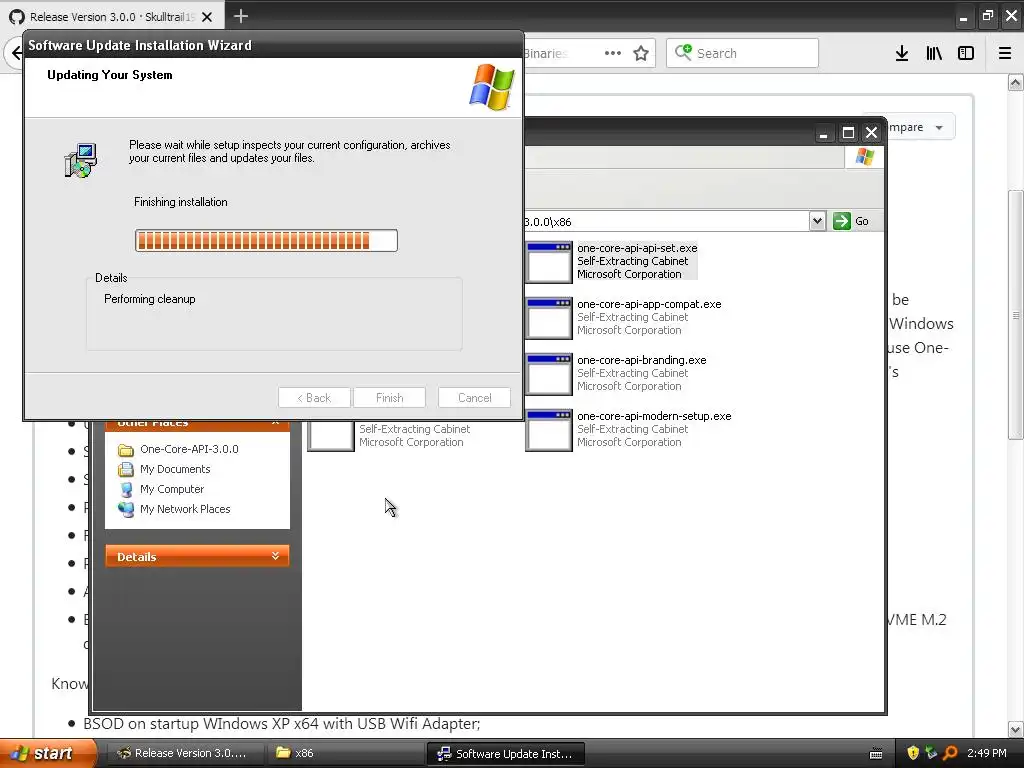
Task: Click the Finish button in wizard
Action: 389,398
